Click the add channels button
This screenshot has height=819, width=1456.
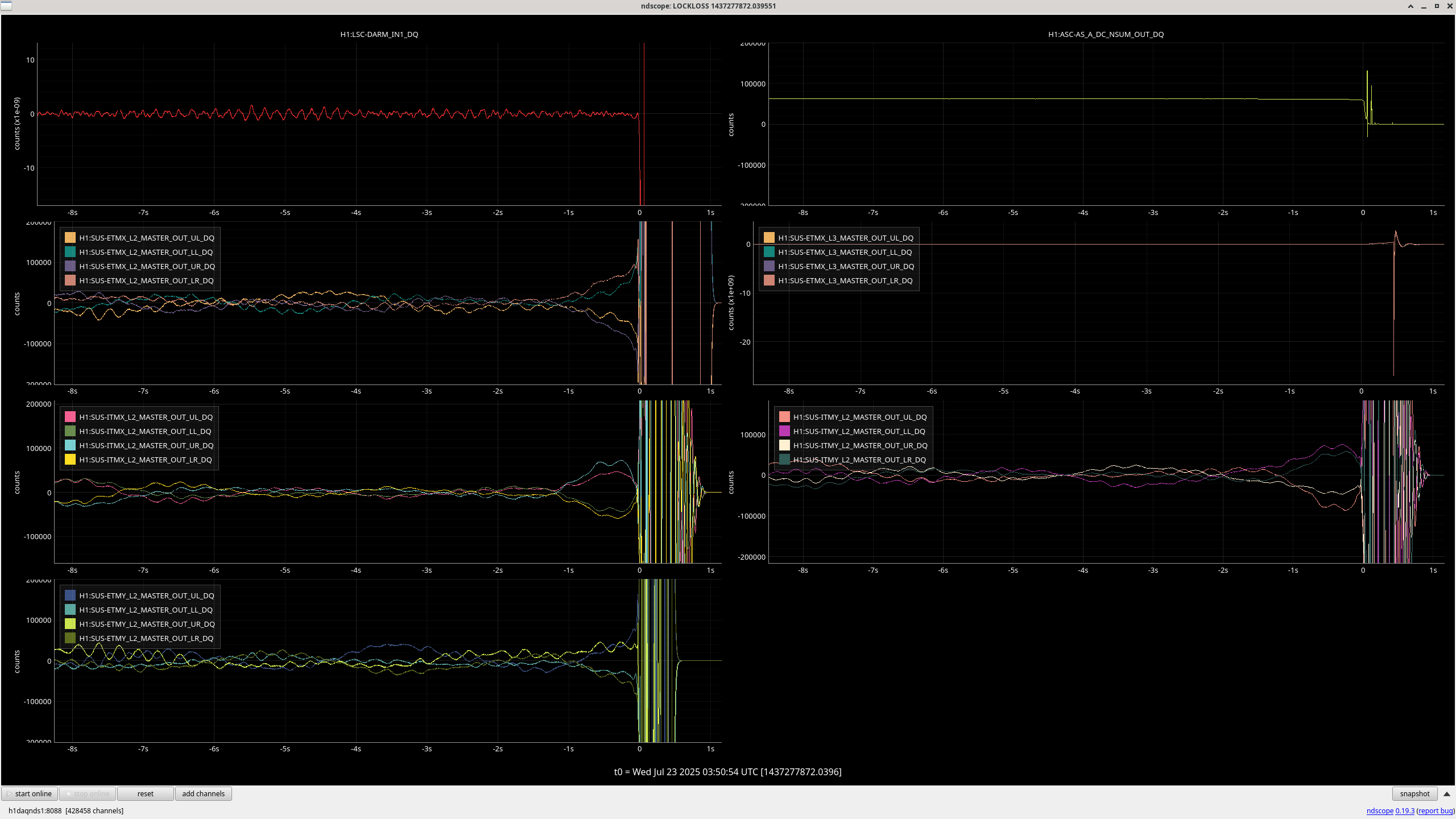pos(204,793)
